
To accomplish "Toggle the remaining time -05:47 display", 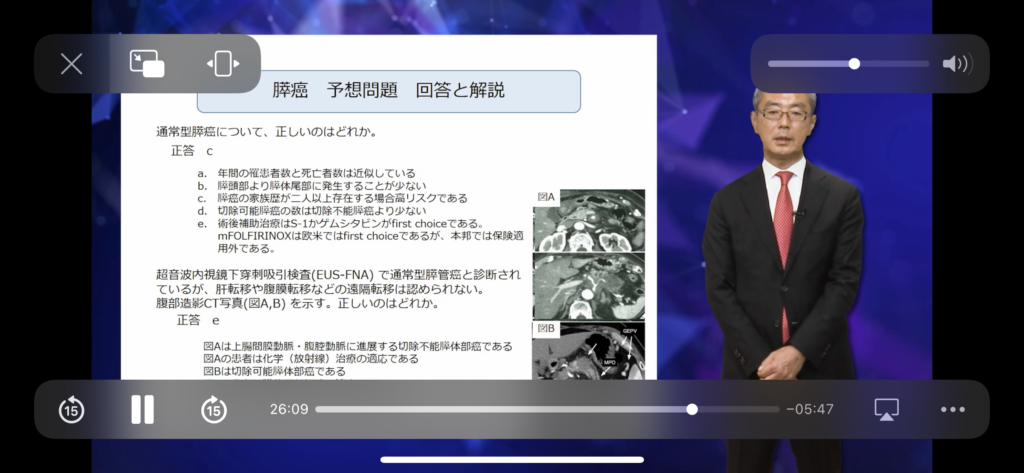I will (809, 409).
